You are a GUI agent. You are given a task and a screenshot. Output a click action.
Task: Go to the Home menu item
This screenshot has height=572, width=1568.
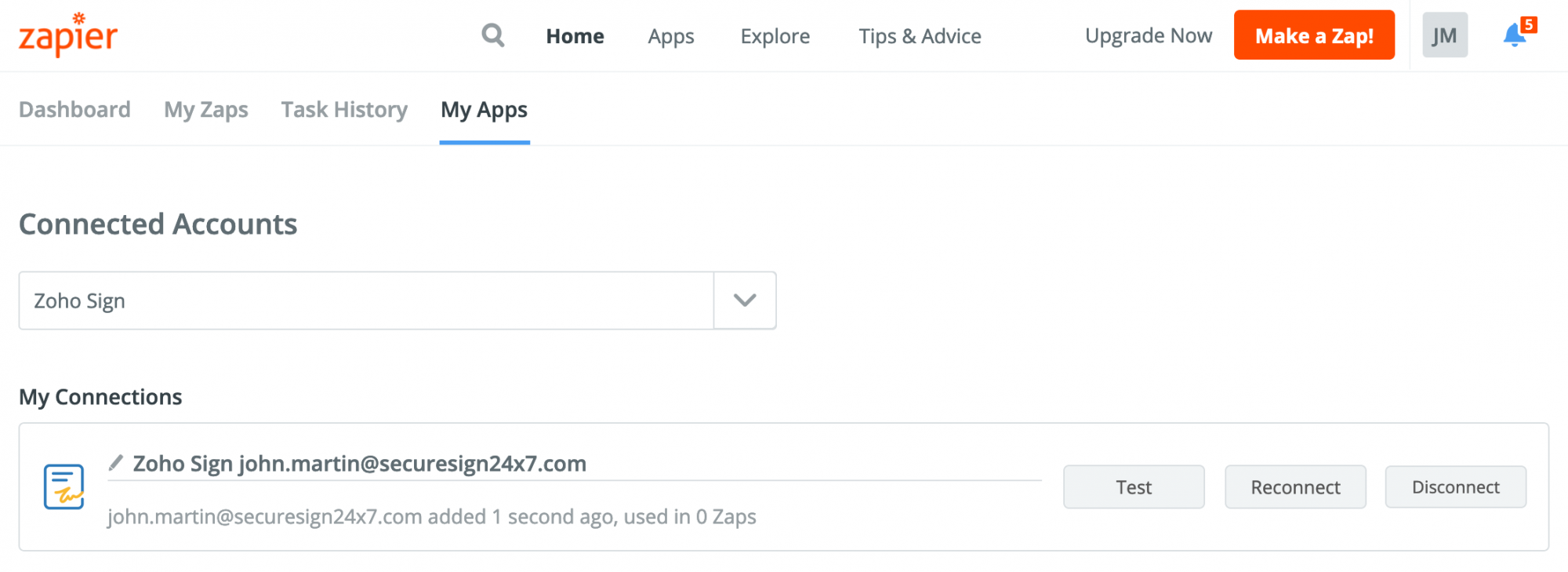(575, 36)
